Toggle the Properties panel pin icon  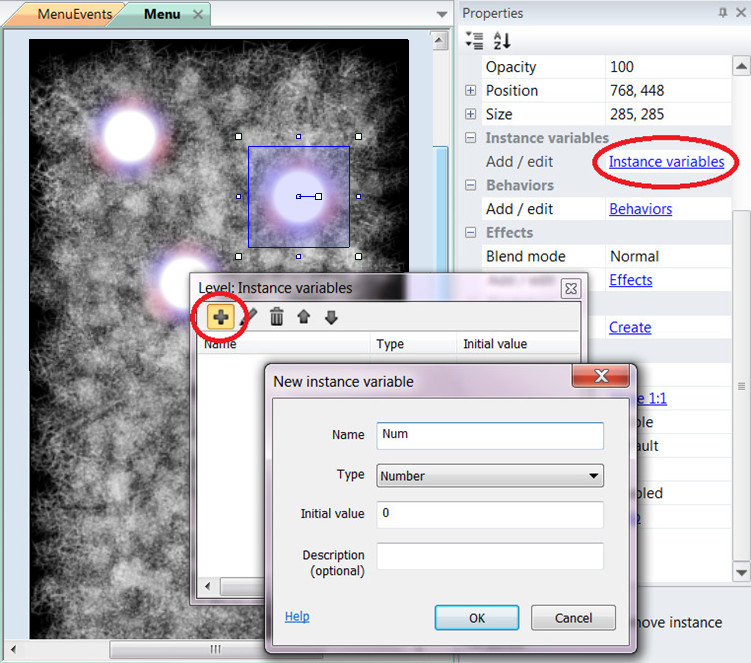[x=723, y=13]
